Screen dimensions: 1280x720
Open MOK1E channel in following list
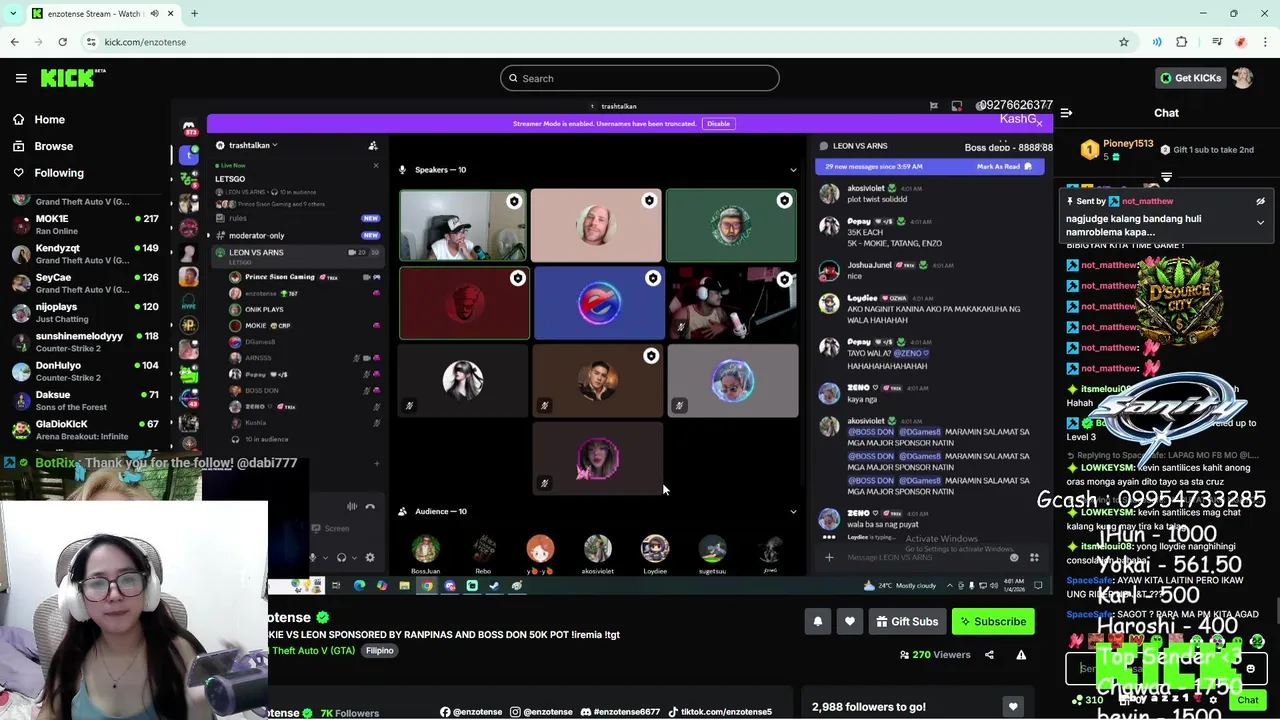click(85, 224)
